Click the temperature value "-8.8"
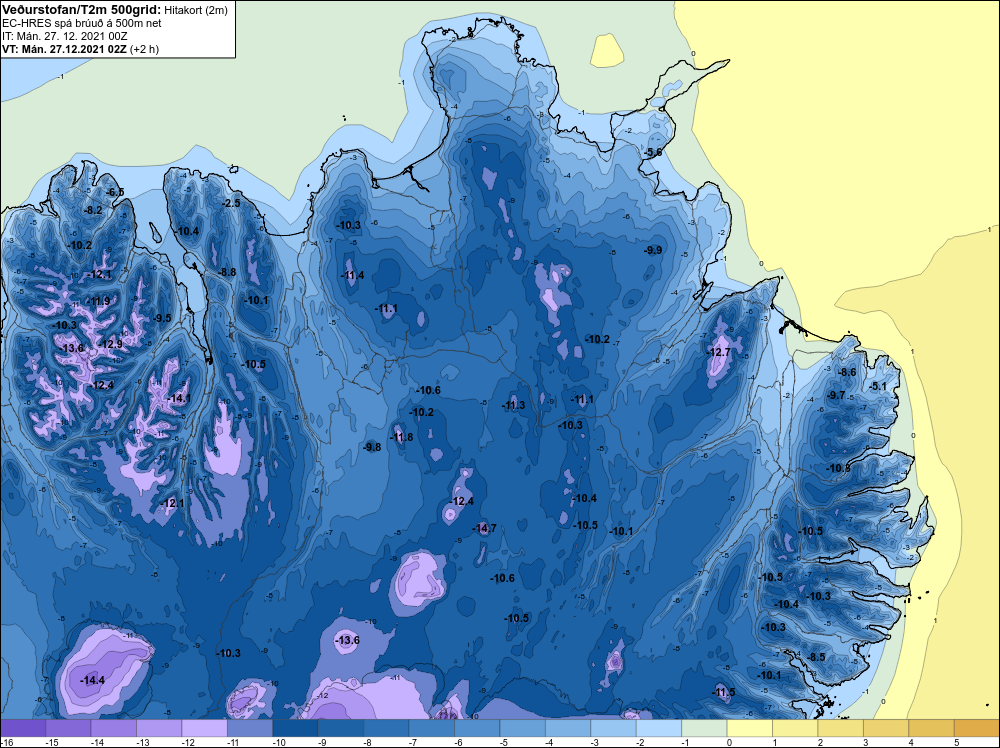The height and width of the screenshot is (748, 1000). (227, 272)
